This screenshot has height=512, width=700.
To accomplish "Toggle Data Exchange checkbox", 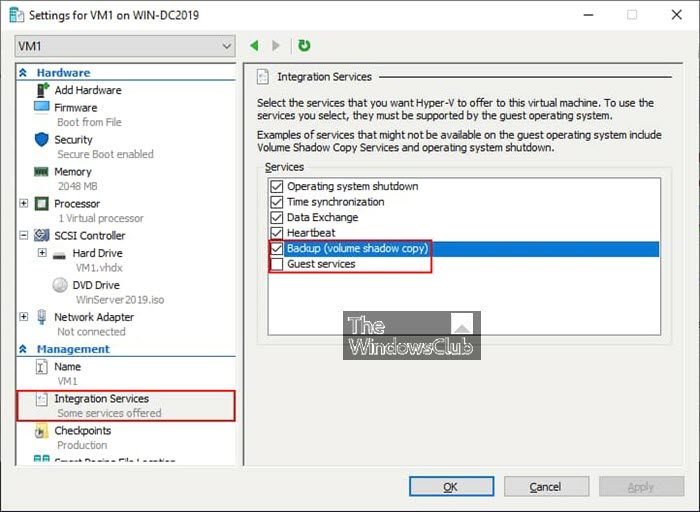I will 277,217.
